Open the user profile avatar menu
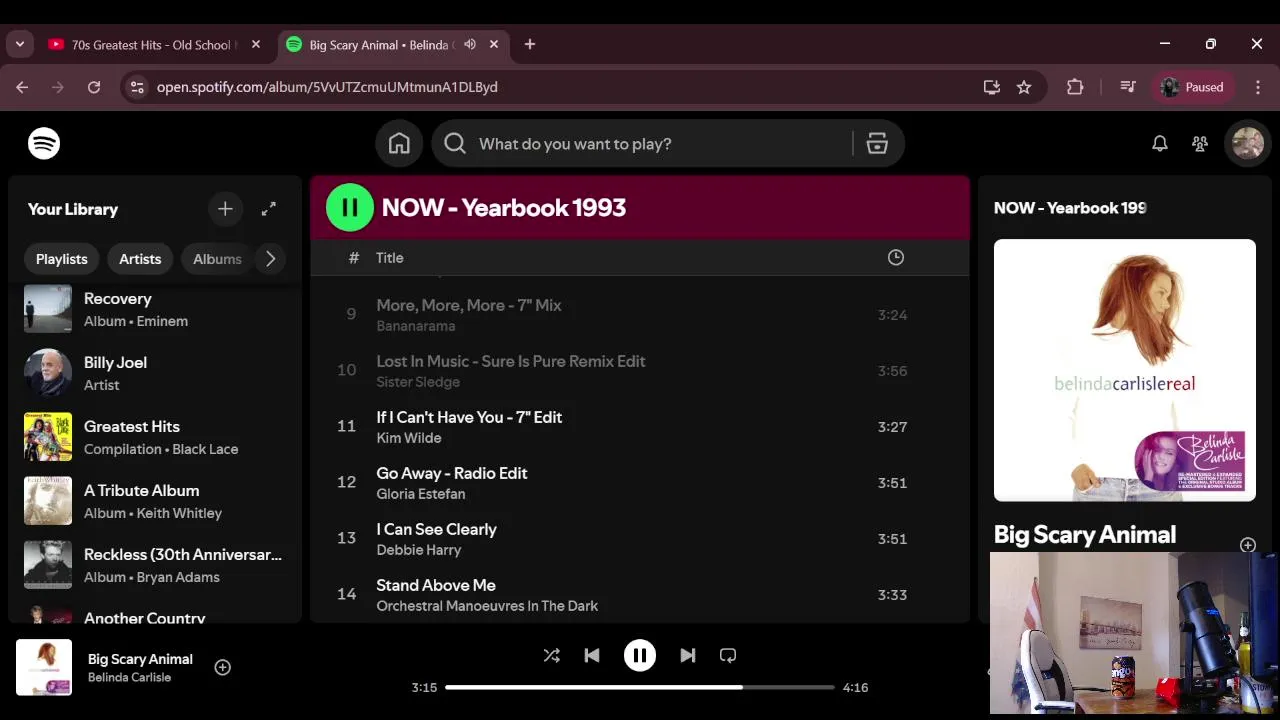 (1248, 144)
